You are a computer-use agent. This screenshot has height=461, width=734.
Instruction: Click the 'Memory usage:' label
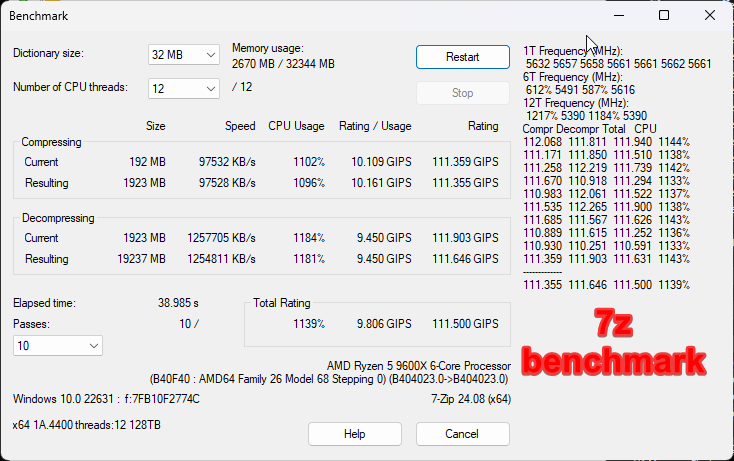point(268,48)
